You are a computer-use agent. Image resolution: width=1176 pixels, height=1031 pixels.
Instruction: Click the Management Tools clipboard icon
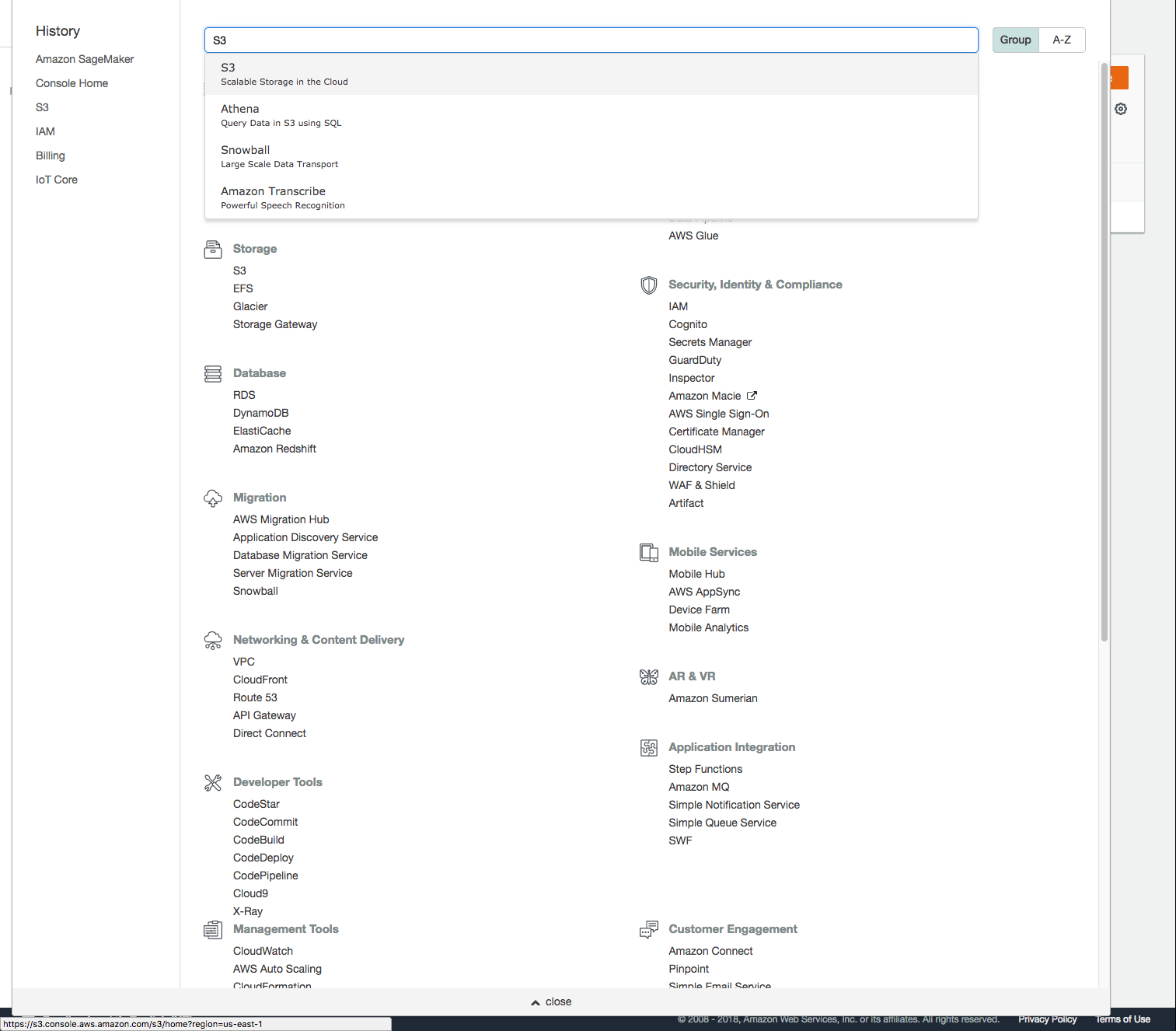point(213,930)
